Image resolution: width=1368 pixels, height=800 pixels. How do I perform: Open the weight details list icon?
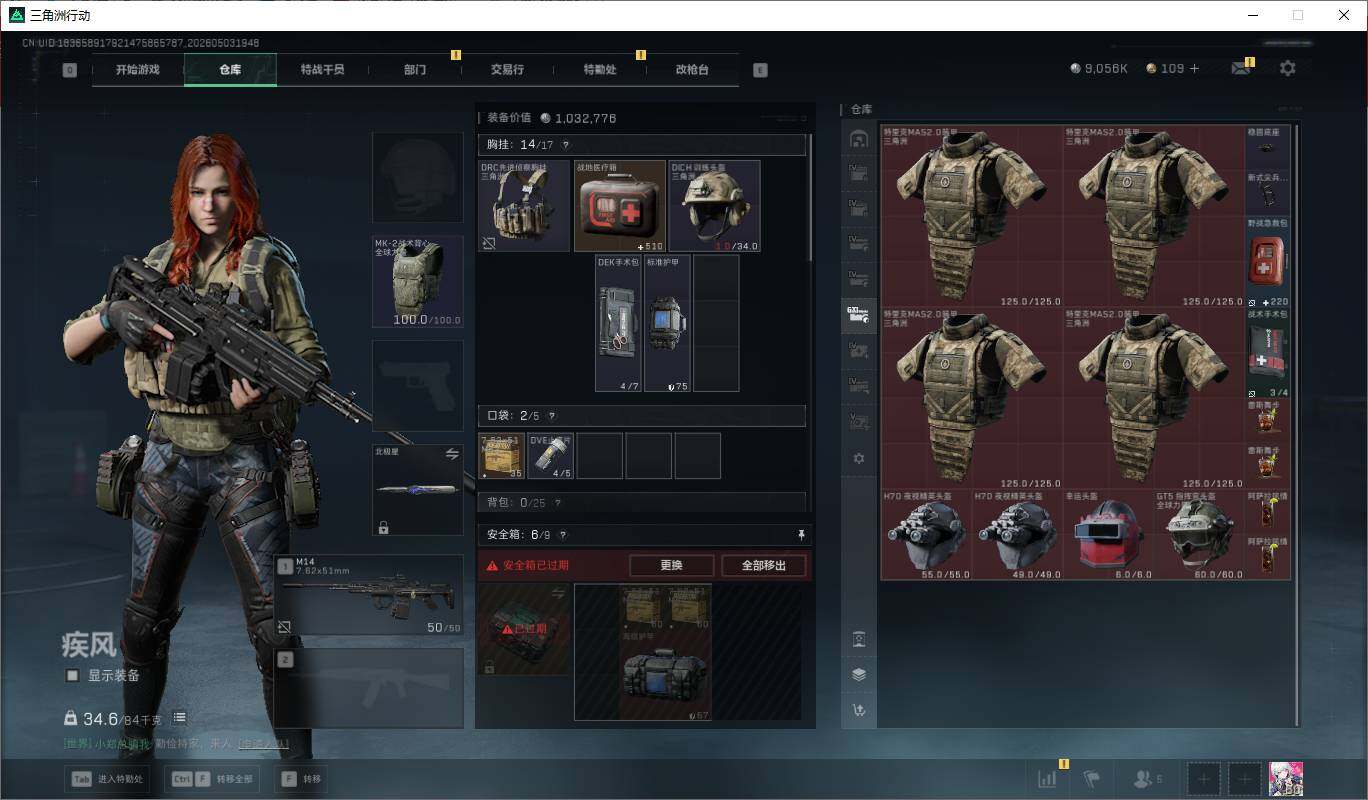[x=180, y=718]
